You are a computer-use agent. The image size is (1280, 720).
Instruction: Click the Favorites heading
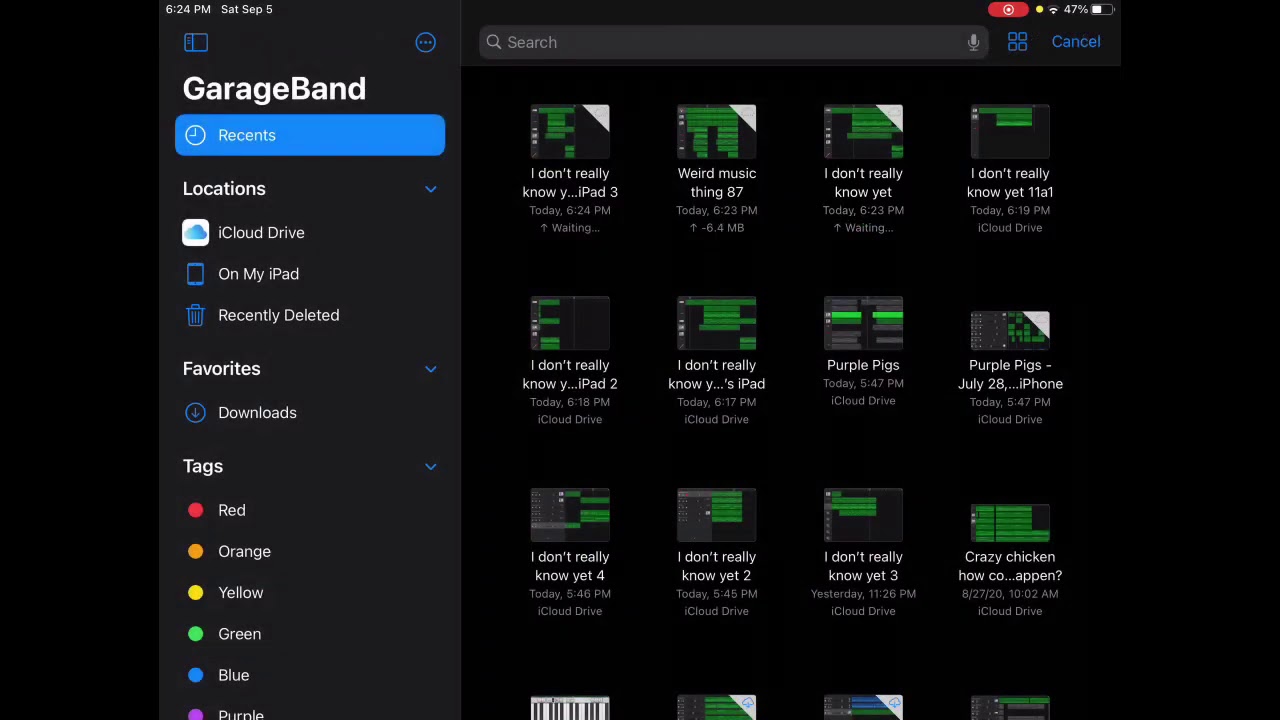[x=221, y=369]
